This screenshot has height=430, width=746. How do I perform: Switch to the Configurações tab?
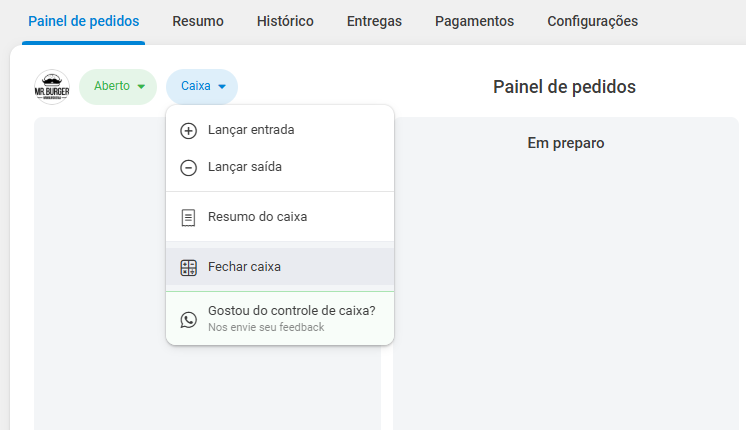click(x=592, y=21)
